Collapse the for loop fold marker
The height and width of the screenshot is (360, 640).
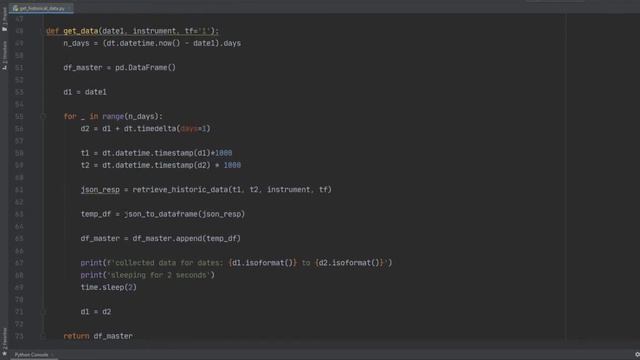point(43,116)
